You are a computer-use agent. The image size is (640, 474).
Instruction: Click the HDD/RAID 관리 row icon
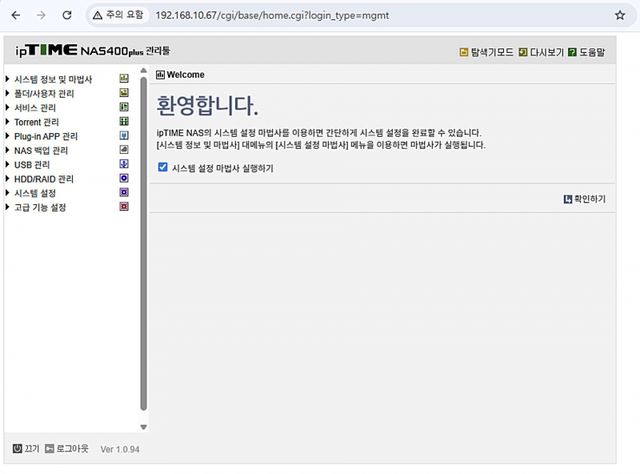click(124, 178)
